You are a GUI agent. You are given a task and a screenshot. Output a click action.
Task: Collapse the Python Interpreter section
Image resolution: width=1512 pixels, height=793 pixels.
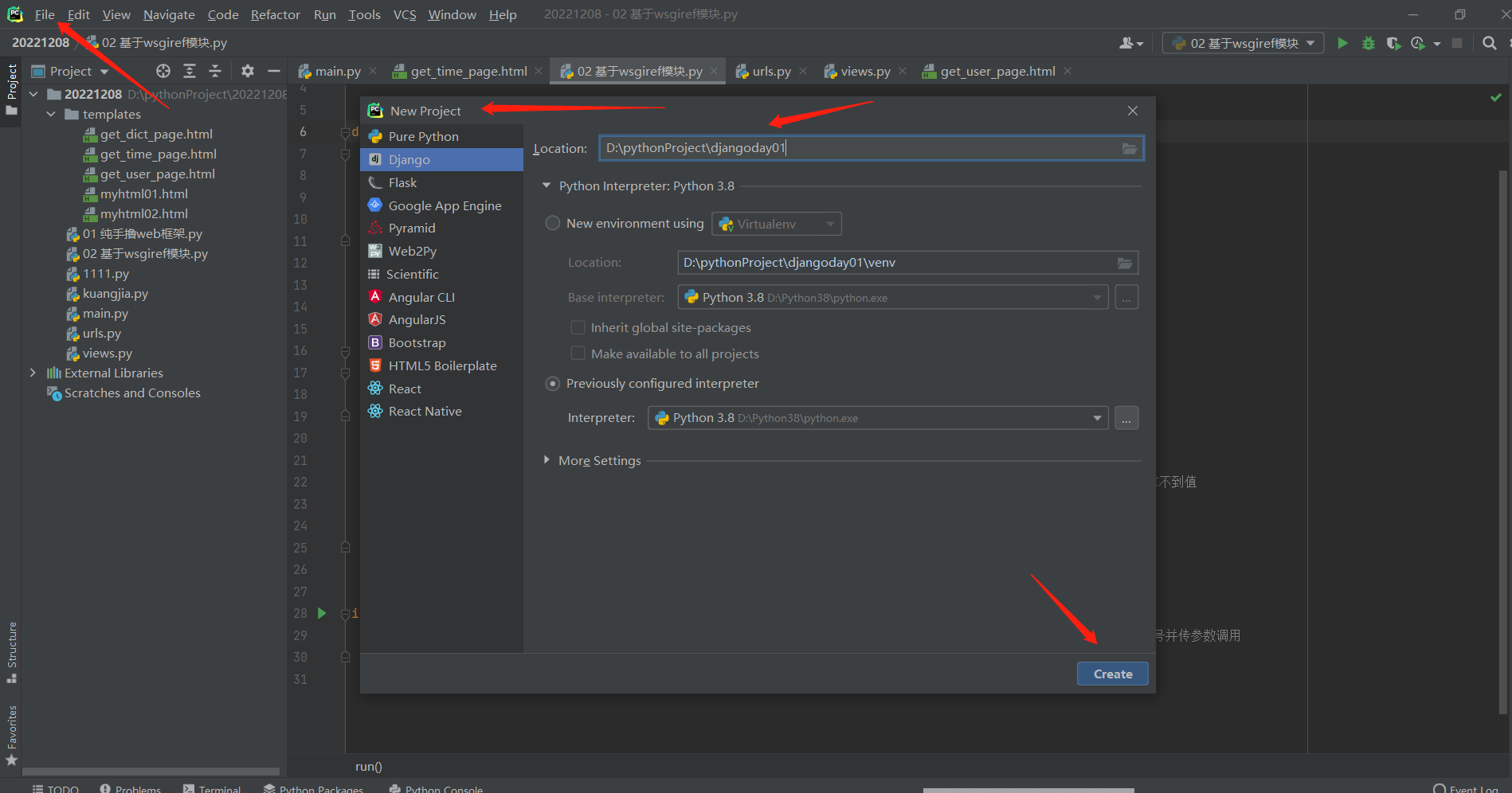click(546, 186)
